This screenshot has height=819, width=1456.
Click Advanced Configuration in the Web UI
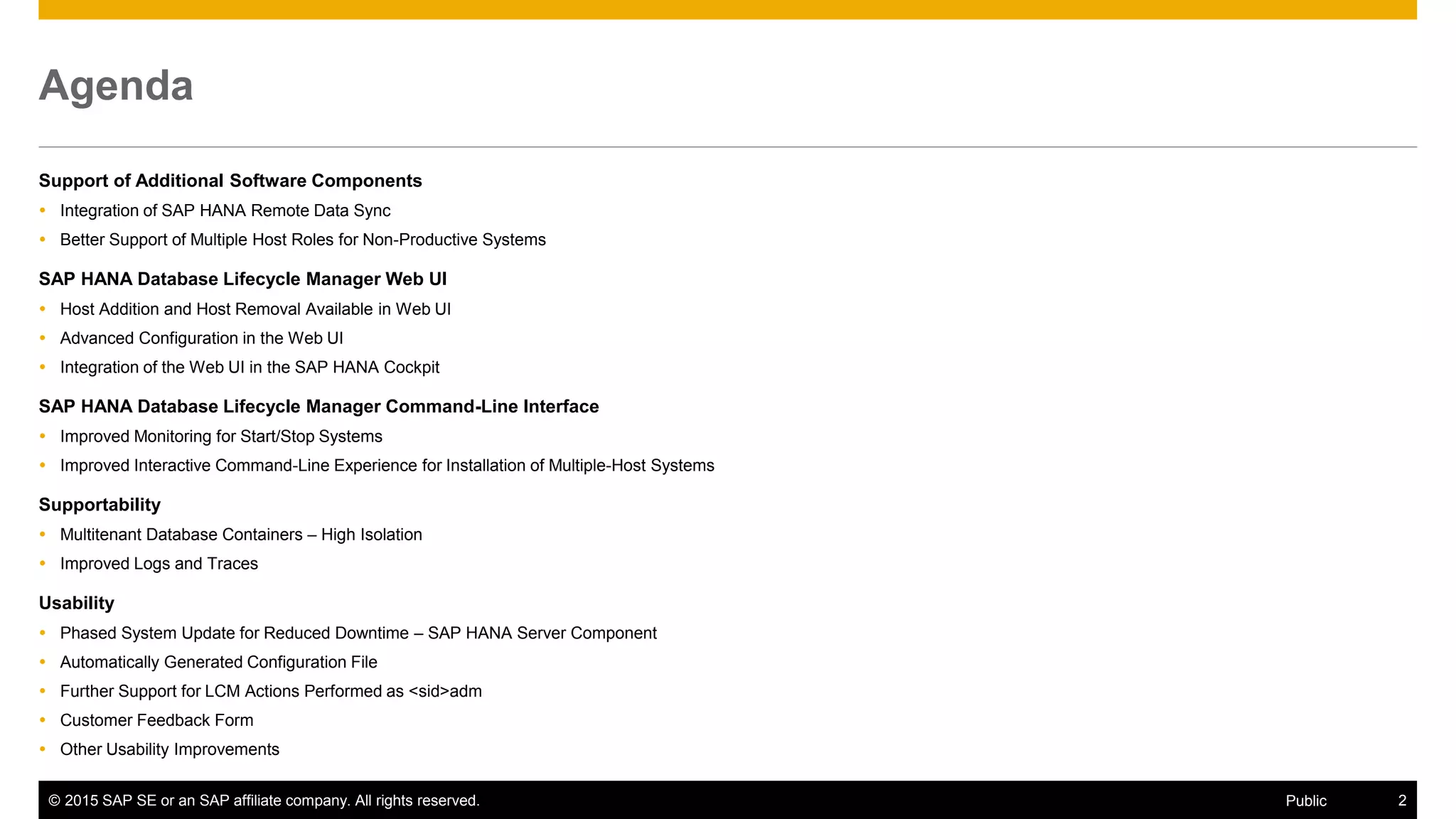(202, 338)
